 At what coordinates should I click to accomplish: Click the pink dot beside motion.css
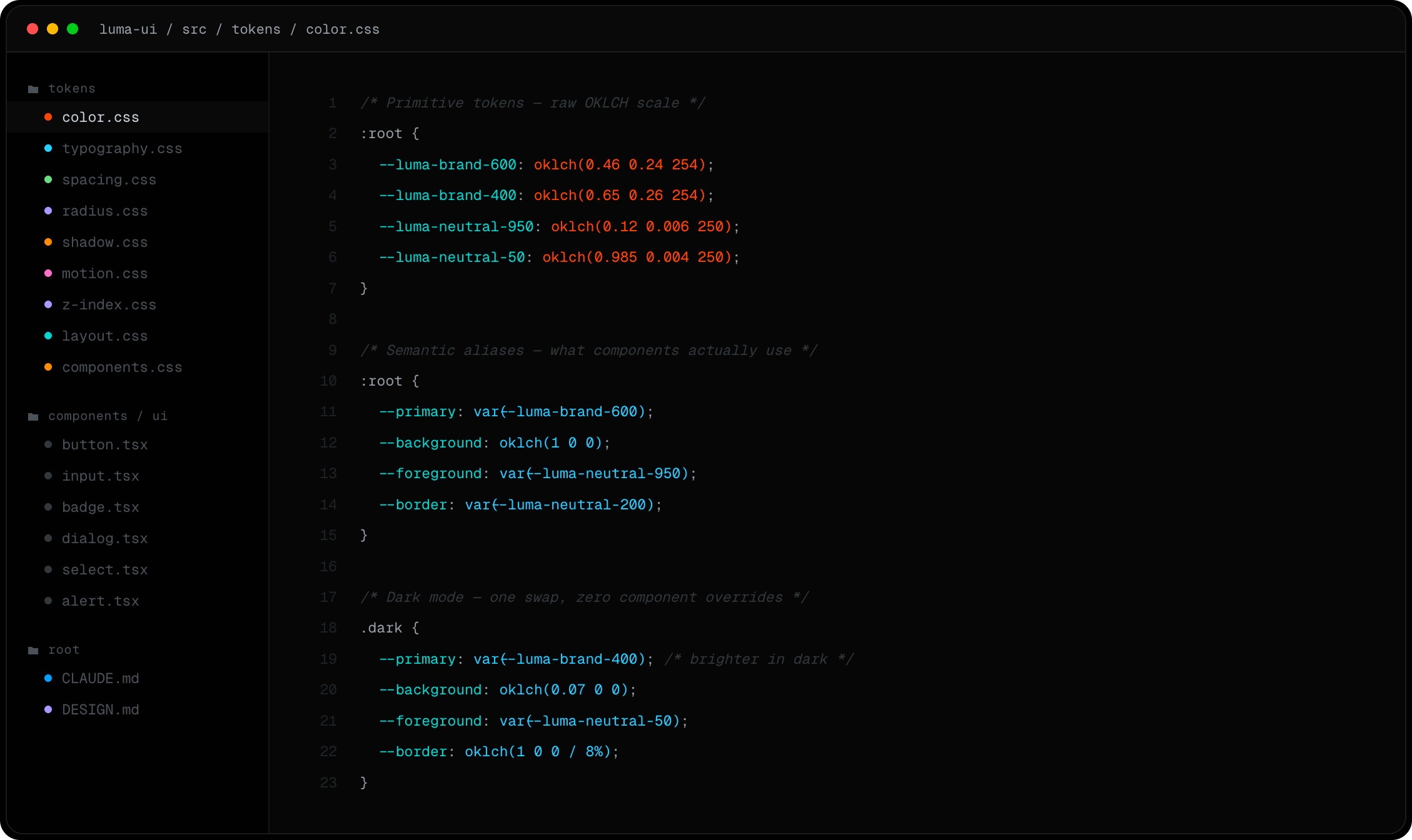(48, 273)
